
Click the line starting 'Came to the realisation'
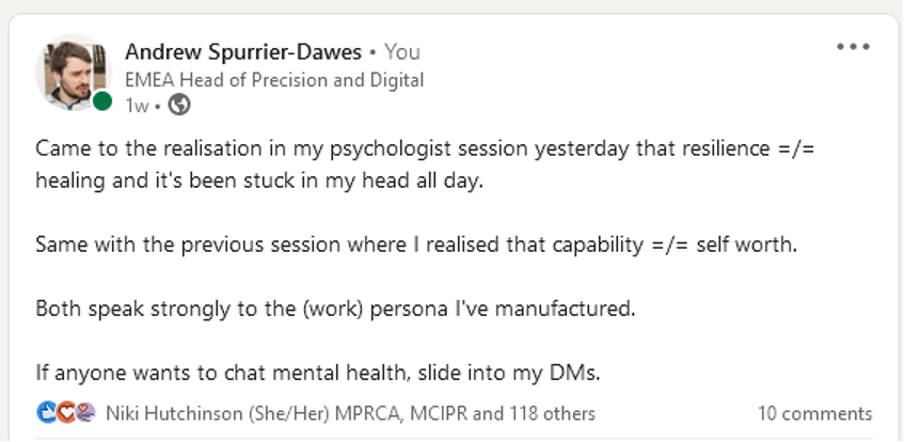(x=425, y=150)
